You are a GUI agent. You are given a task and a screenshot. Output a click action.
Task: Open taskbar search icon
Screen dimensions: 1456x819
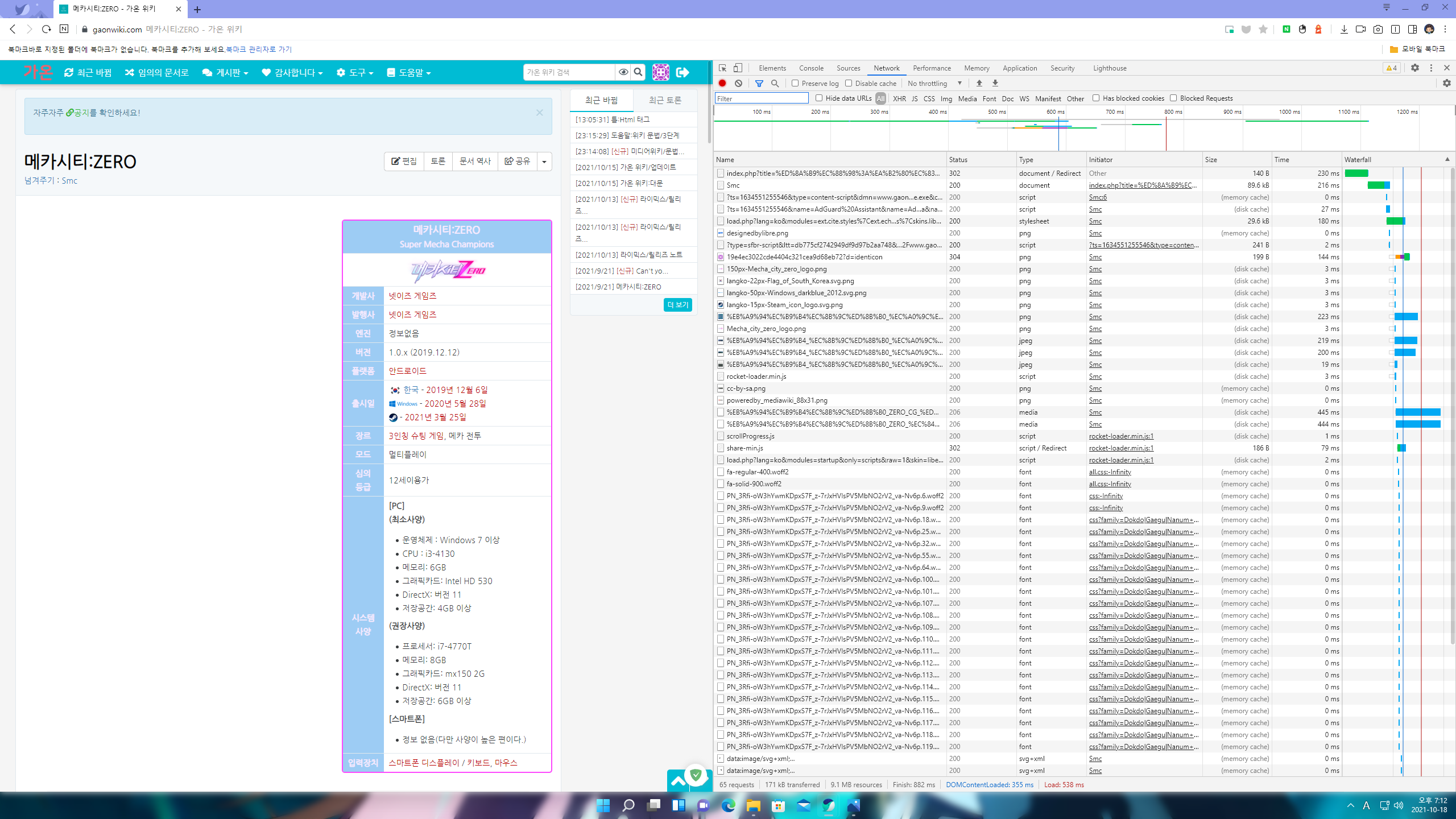pyautogui.click(x=628, y=805)
